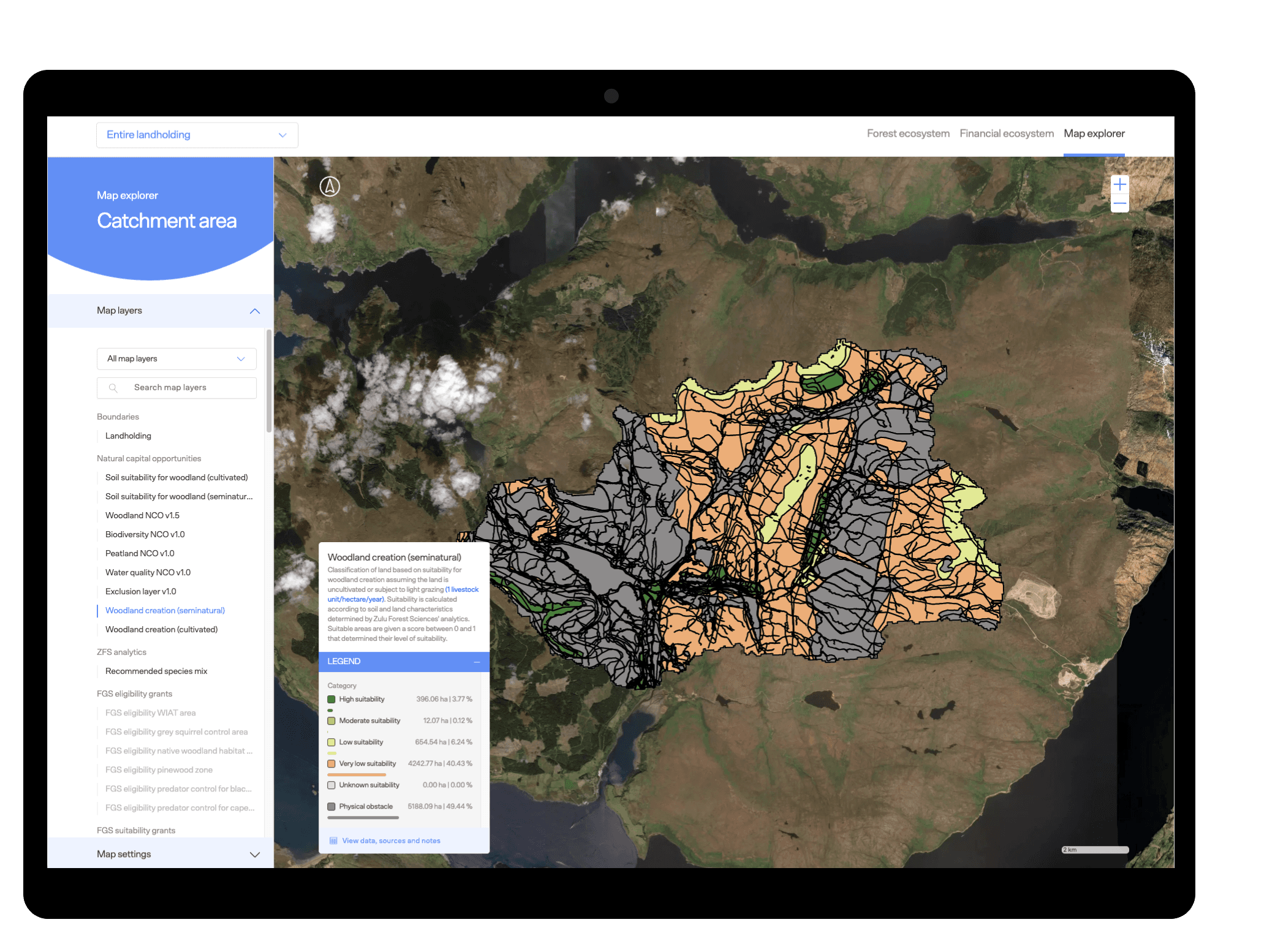Screen dimensions: 1275x952
Task: Enable the Peatland NCO v1.0 layer
Action: pos(140,553)
